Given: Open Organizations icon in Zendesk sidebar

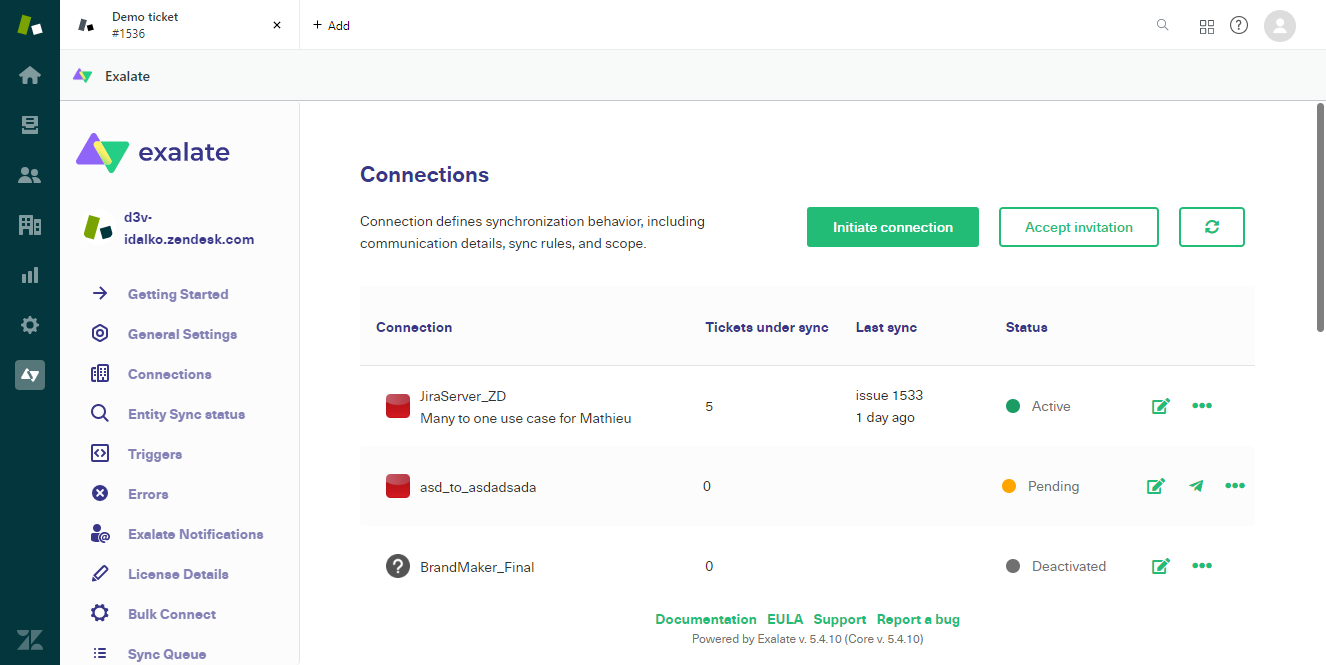Looking at the screenshot, I should (x=30, y=225).
